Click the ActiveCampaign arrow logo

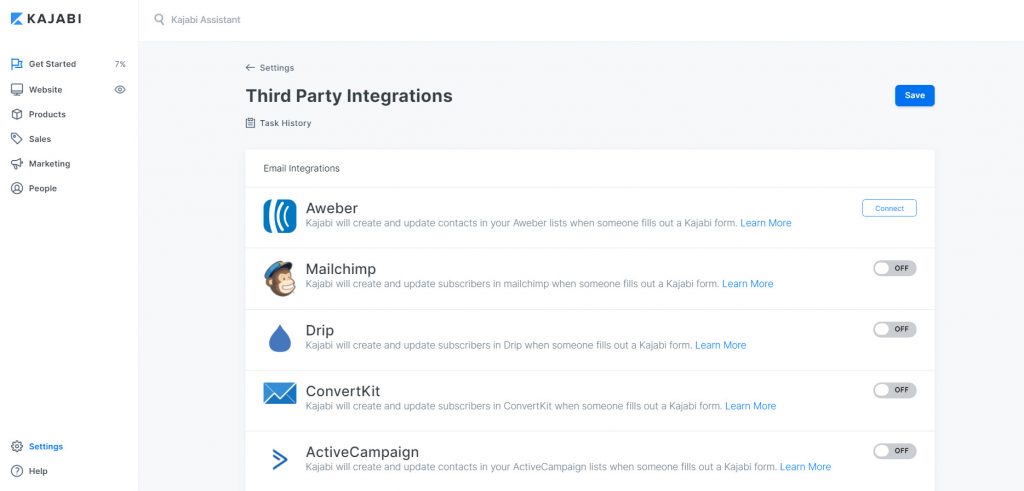click(280, 460)
